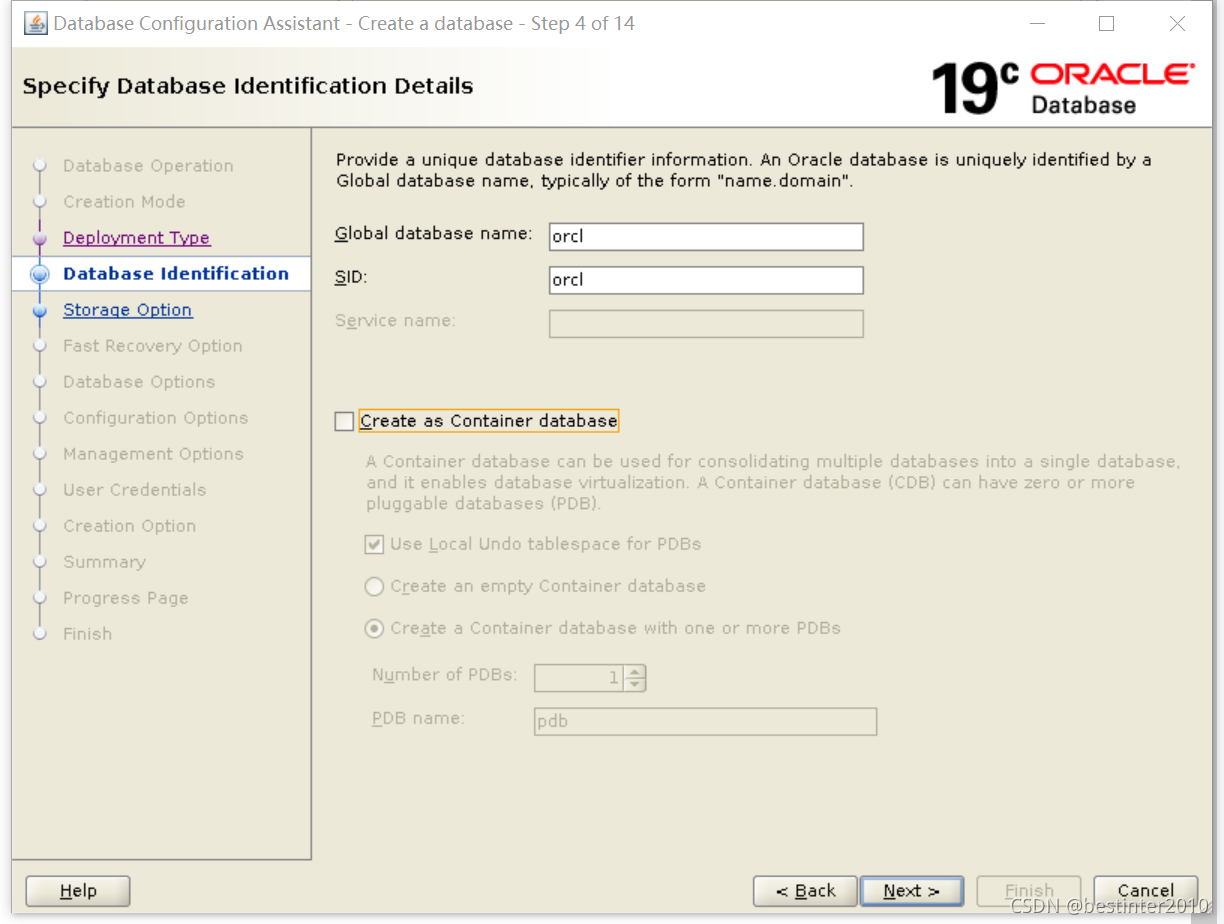Screen dimensions: 1224x924
Task: Click the Oracle 19c Database logo
Action: pyautogui.click(x=1062, y=88)
